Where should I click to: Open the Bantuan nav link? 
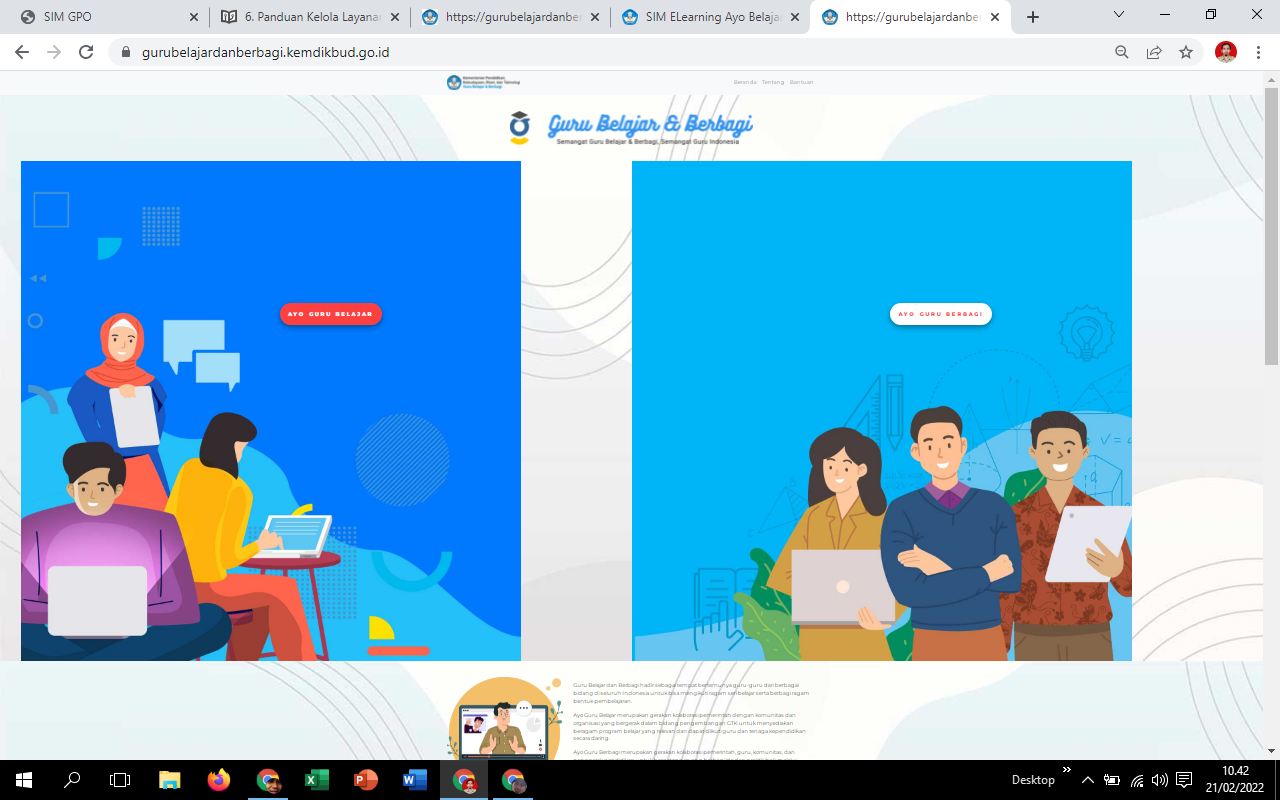point(801,82)
